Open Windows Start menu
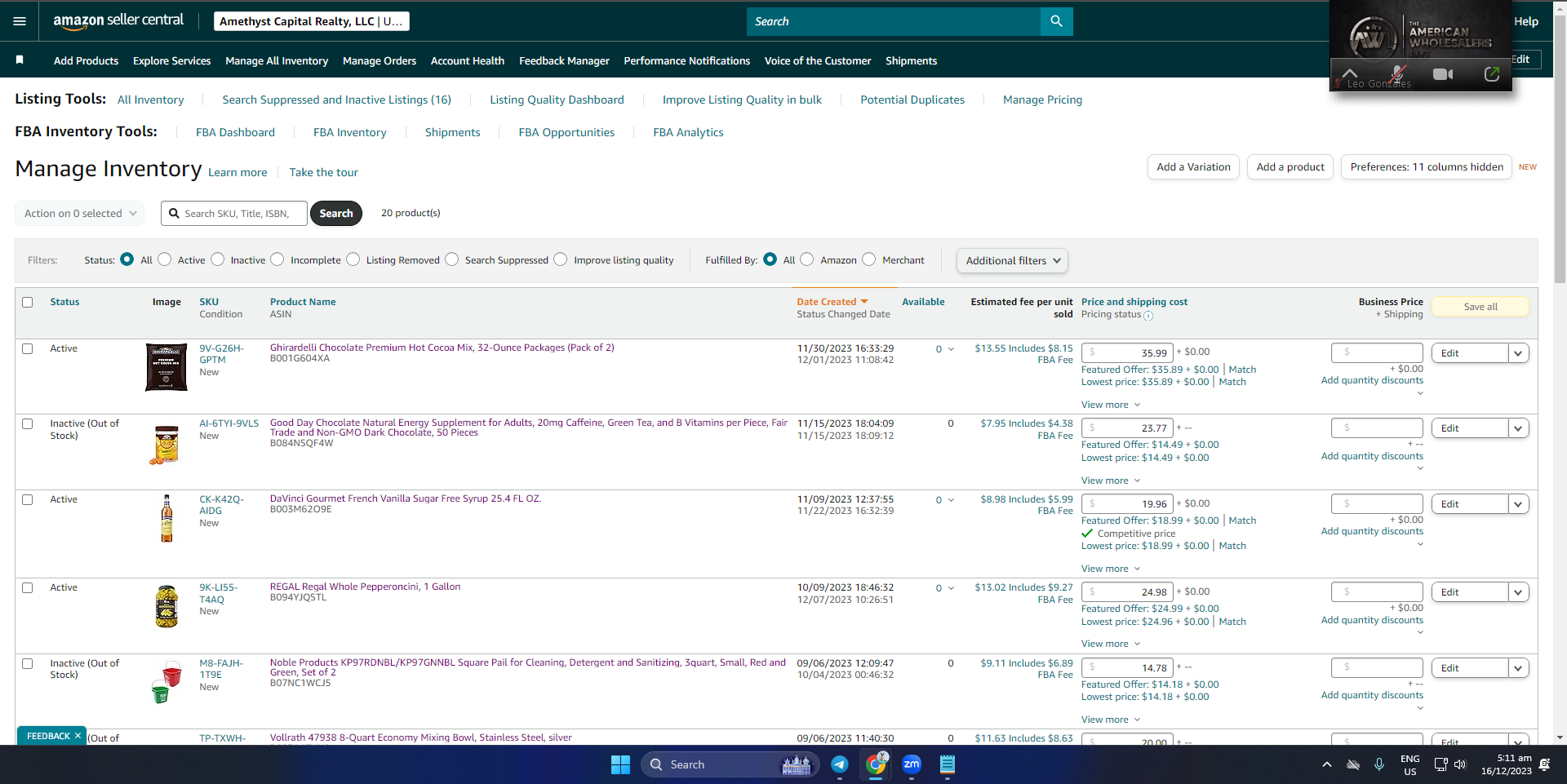The height and width of the screenshot is (784, 1567). tap(620, 764)
